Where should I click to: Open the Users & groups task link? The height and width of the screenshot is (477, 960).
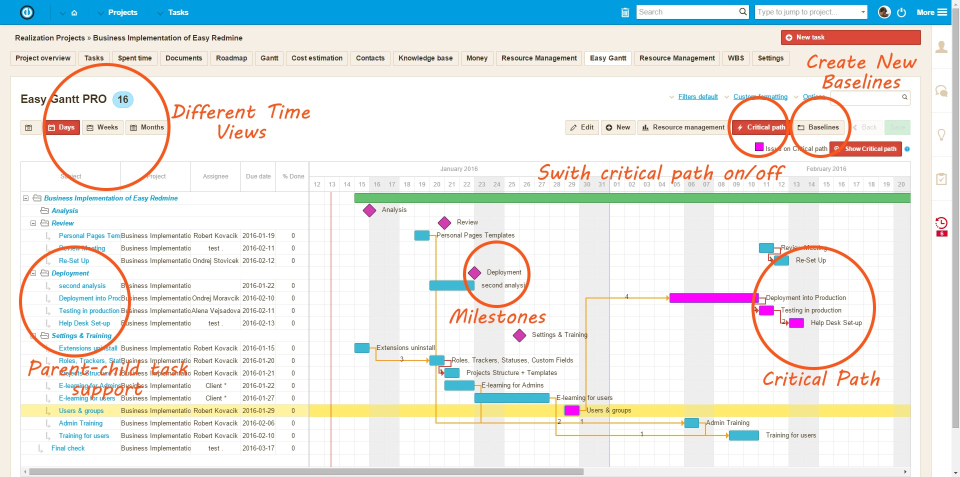click(x=81, y=411)
